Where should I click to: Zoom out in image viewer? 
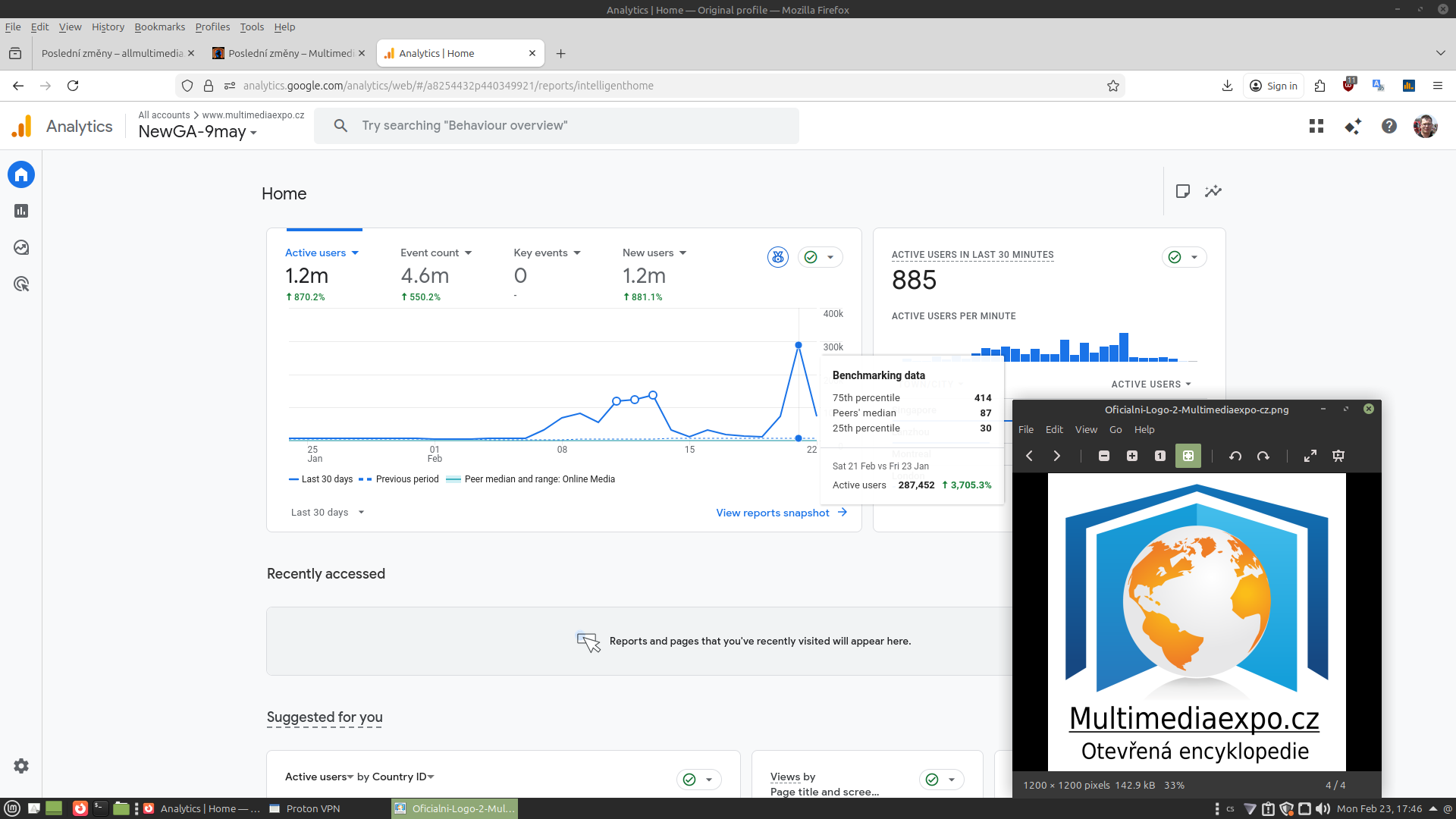pyautogui.click(x=1104, y=456)
